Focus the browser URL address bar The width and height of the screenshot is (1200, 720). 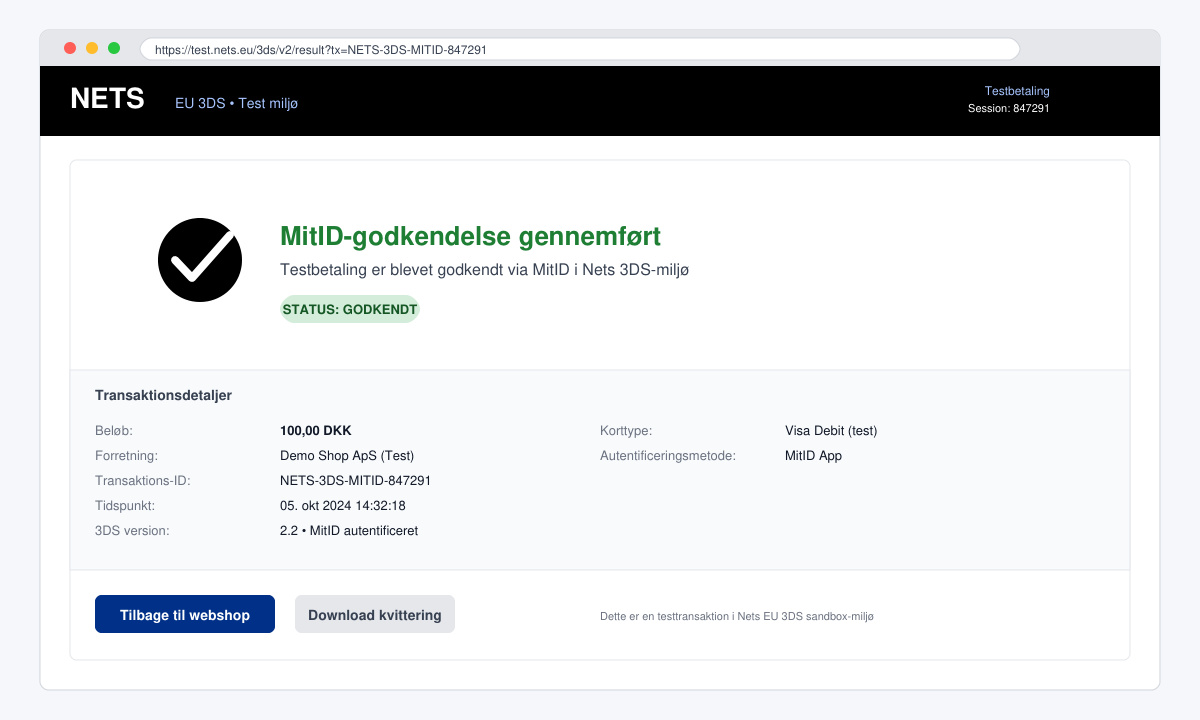click(580, 49)
